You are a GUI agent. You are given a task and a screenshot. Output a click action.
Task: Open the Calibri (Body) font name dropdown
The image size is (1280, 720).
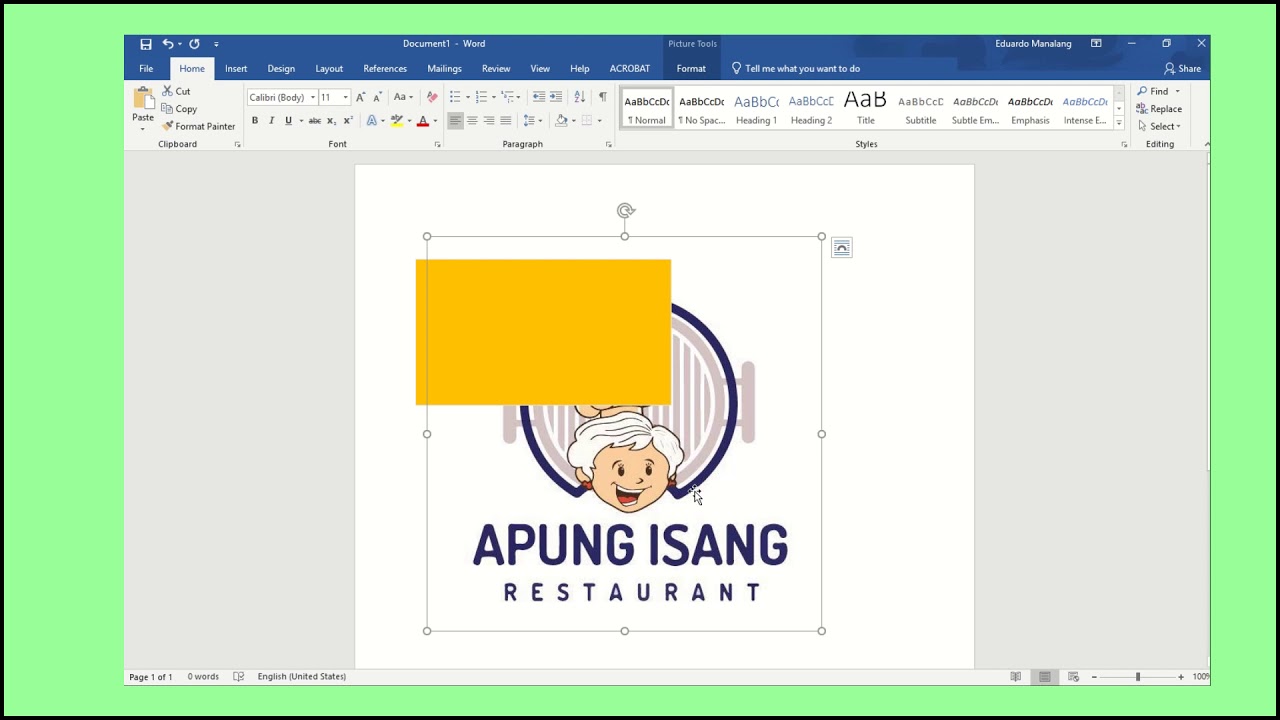[312, 97]
